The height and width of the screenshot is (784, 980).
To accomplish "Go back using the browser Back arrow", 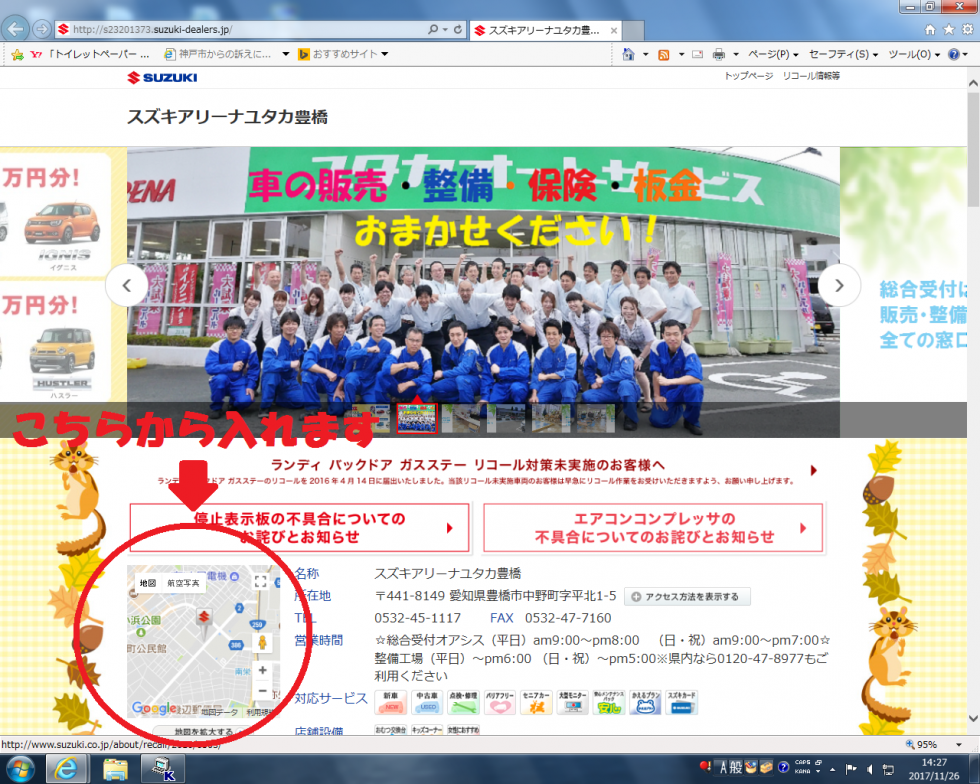I will 15,29.
